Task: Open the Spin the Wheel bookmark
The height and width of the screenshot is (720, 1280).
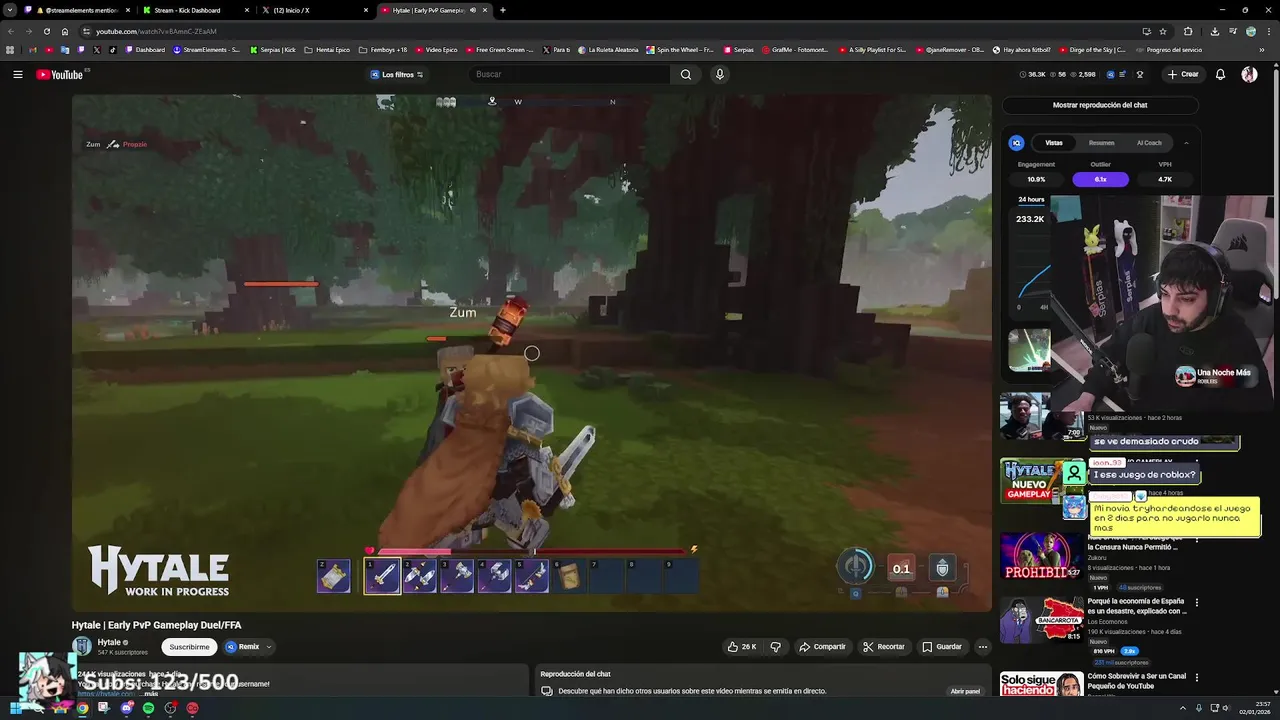Action: (680, 49)
